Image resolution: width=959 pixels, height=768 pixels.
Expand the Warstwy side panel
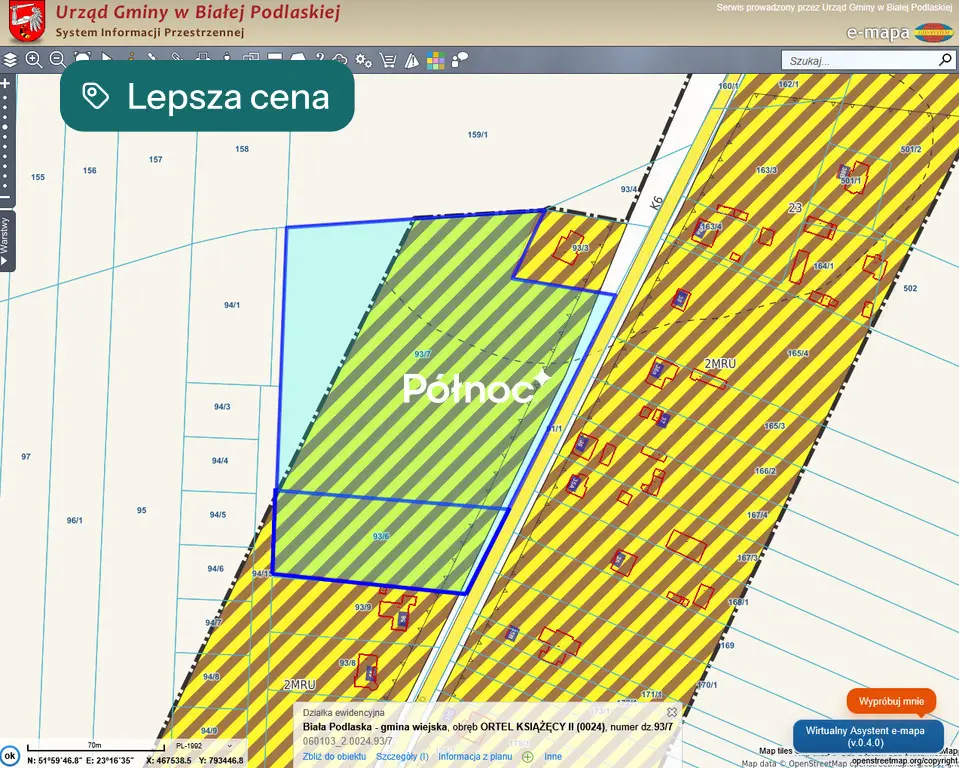coord(6,240)
